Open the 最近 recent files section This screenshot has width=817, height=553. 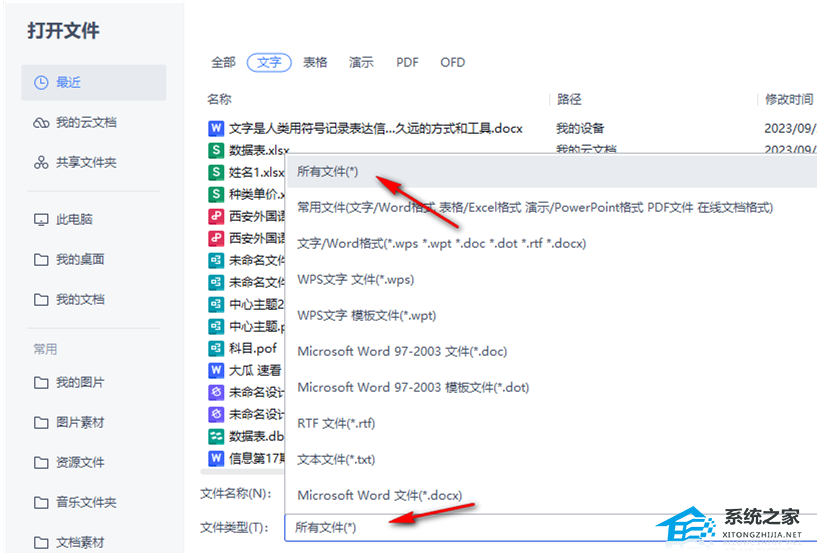[94, 82]
